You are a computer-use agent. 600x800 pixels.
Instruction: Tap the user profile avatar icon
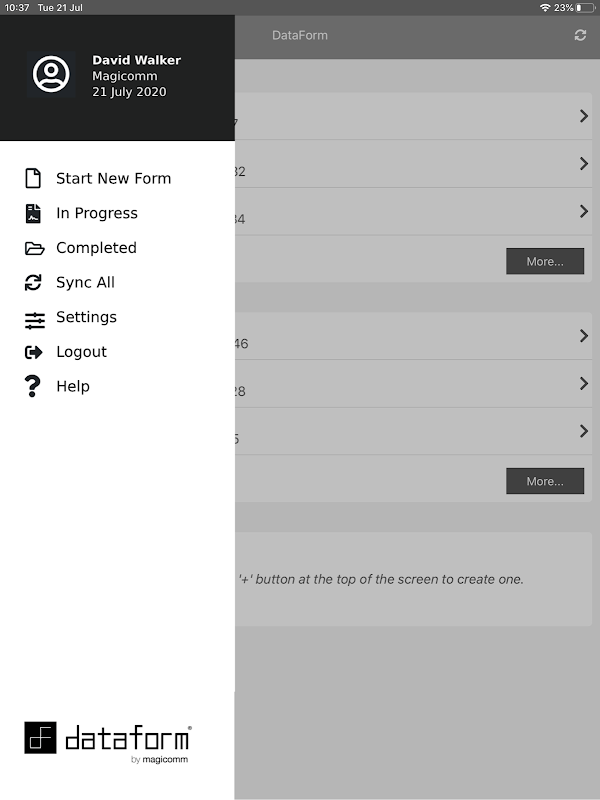[x=51, y=75]
